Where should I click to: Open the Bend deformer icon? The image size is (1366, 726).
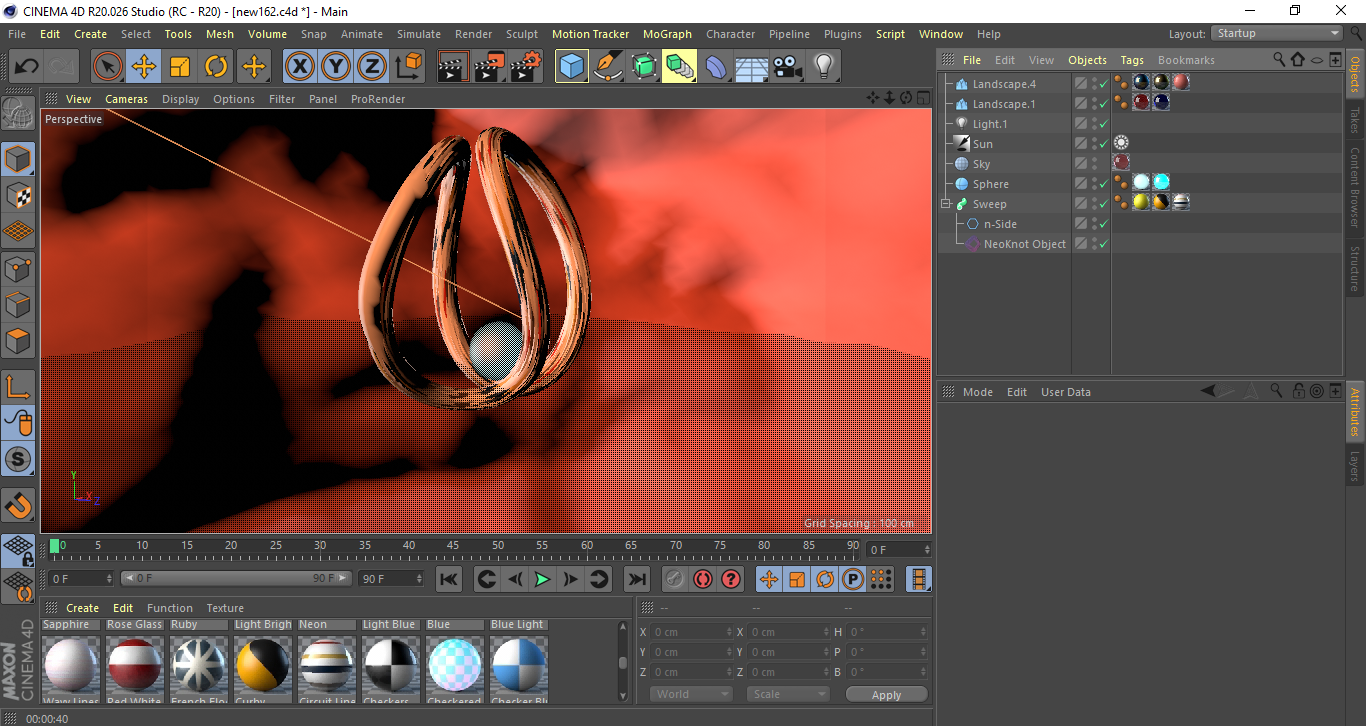coord(716,67)
